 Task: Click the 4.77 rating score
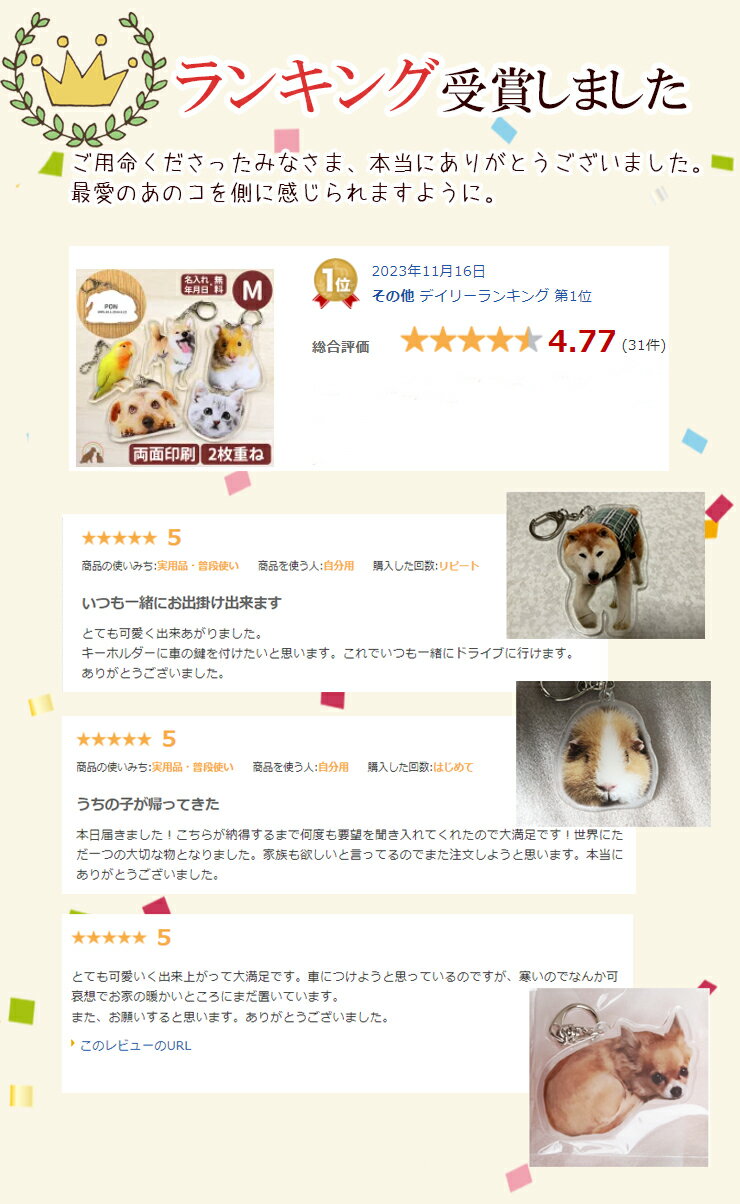coord(581,341)
